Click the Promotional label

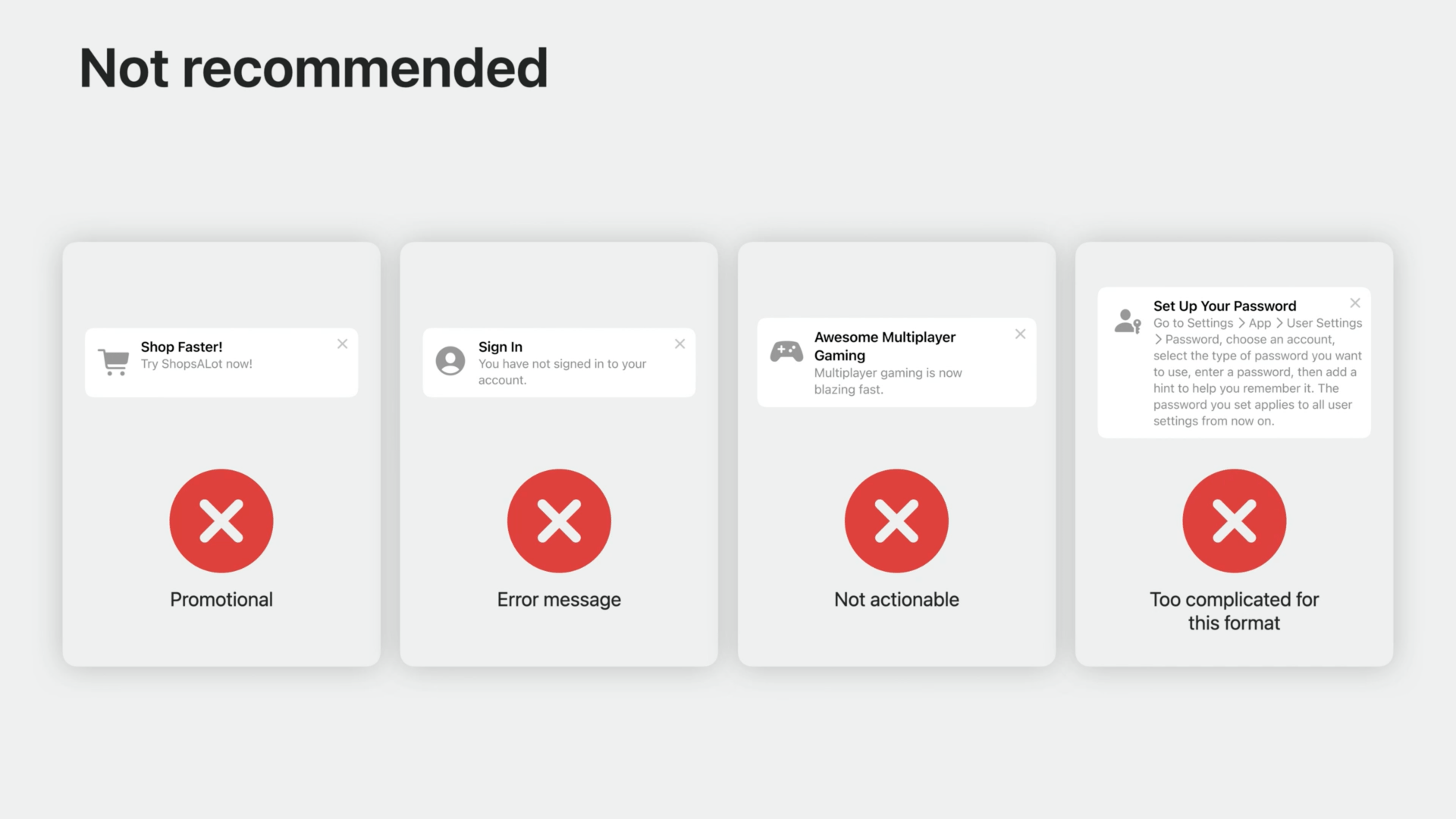(221, 599)
